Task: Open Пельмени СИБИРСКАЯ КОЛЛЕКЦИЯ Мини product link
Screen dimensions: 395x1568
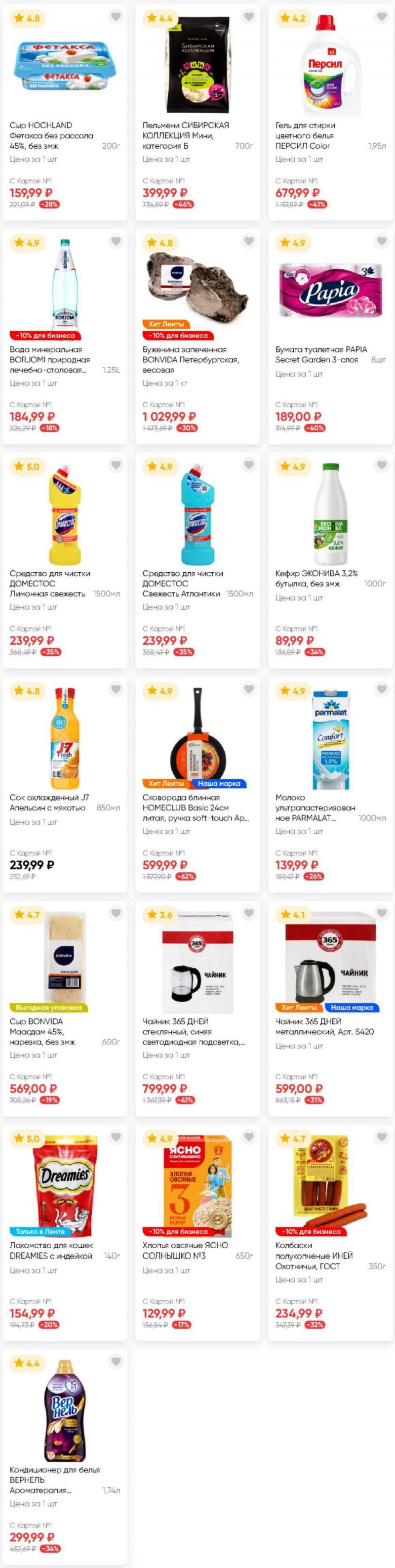Action: [186, 135]
